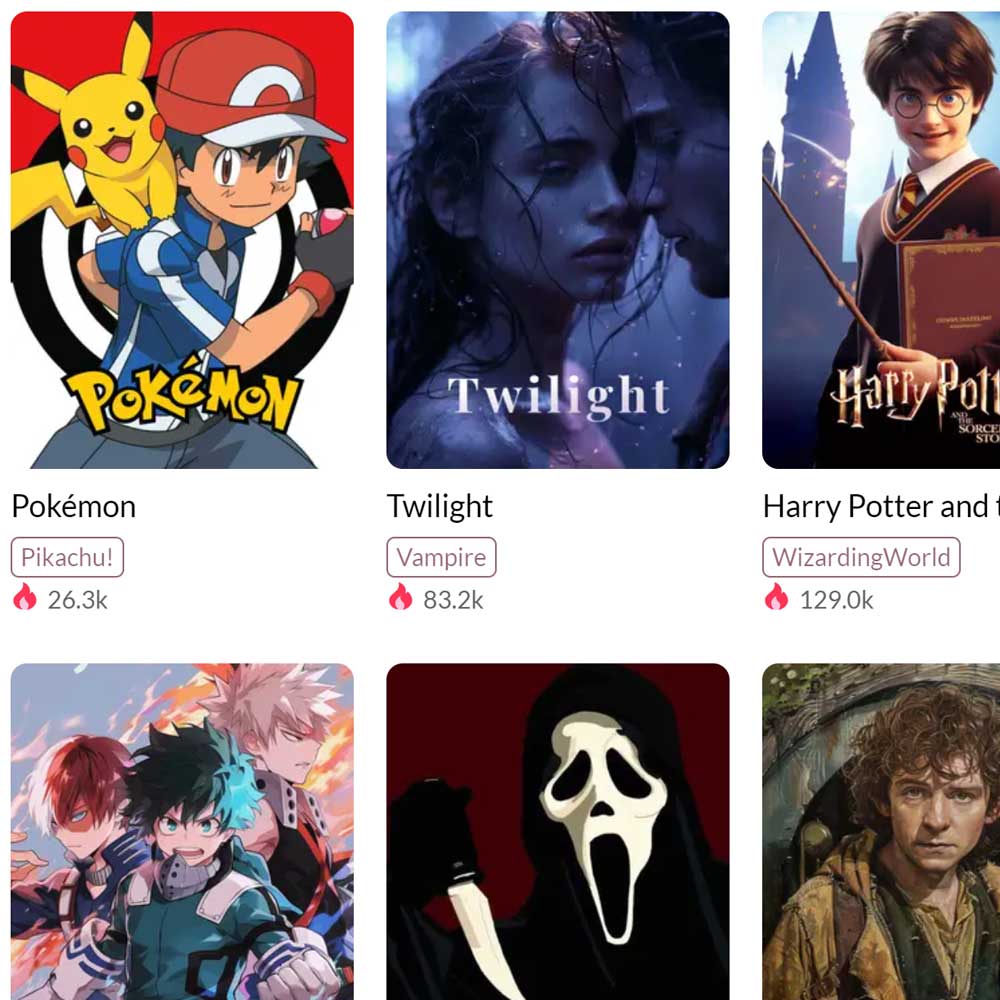This screenshot has width=1000, height=1000.
Task: Open the Twilight cover image
Action: pos(558,240)
